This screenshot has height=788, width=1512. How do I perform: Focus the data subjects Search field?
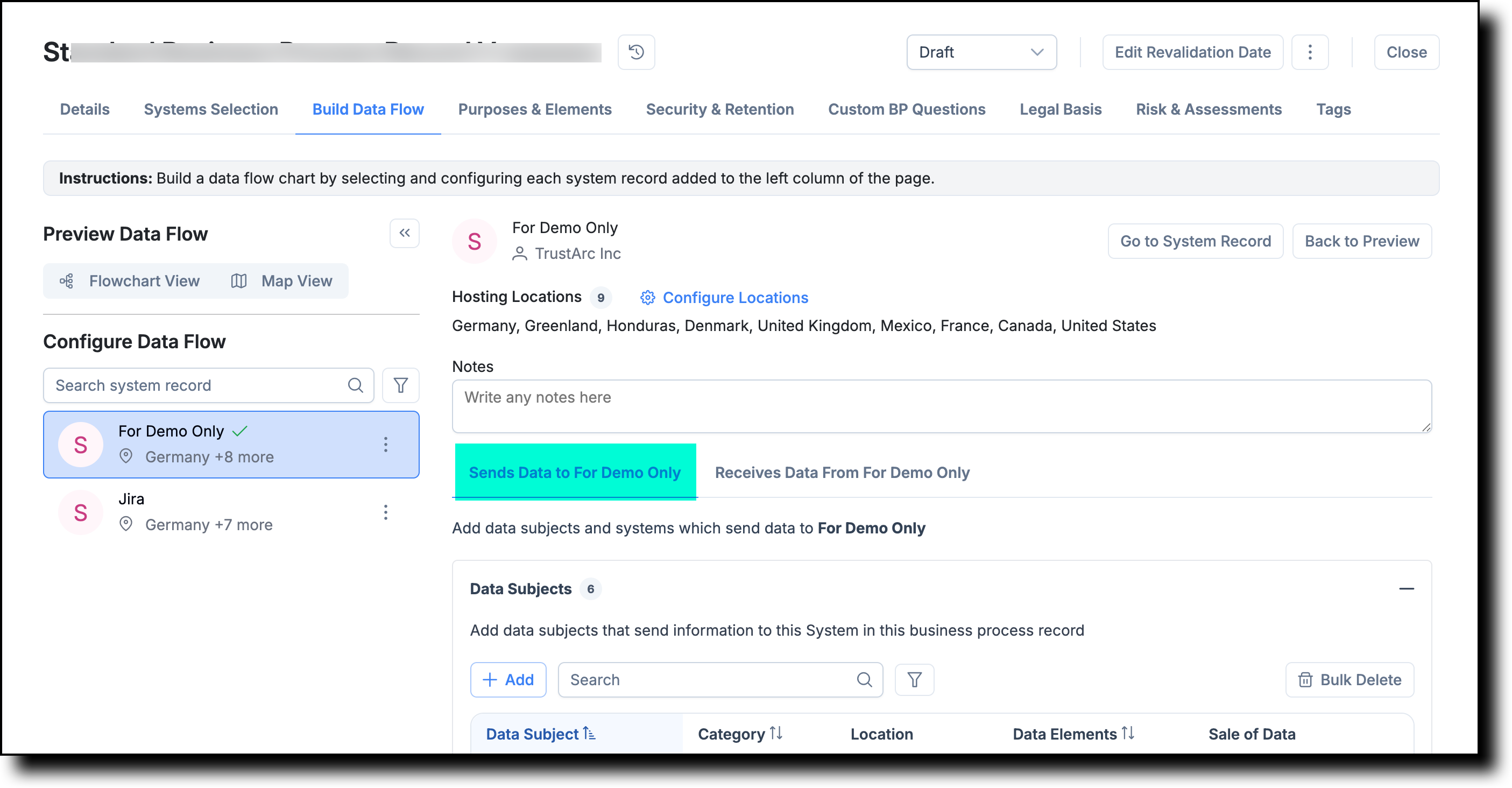coord(720,679)
